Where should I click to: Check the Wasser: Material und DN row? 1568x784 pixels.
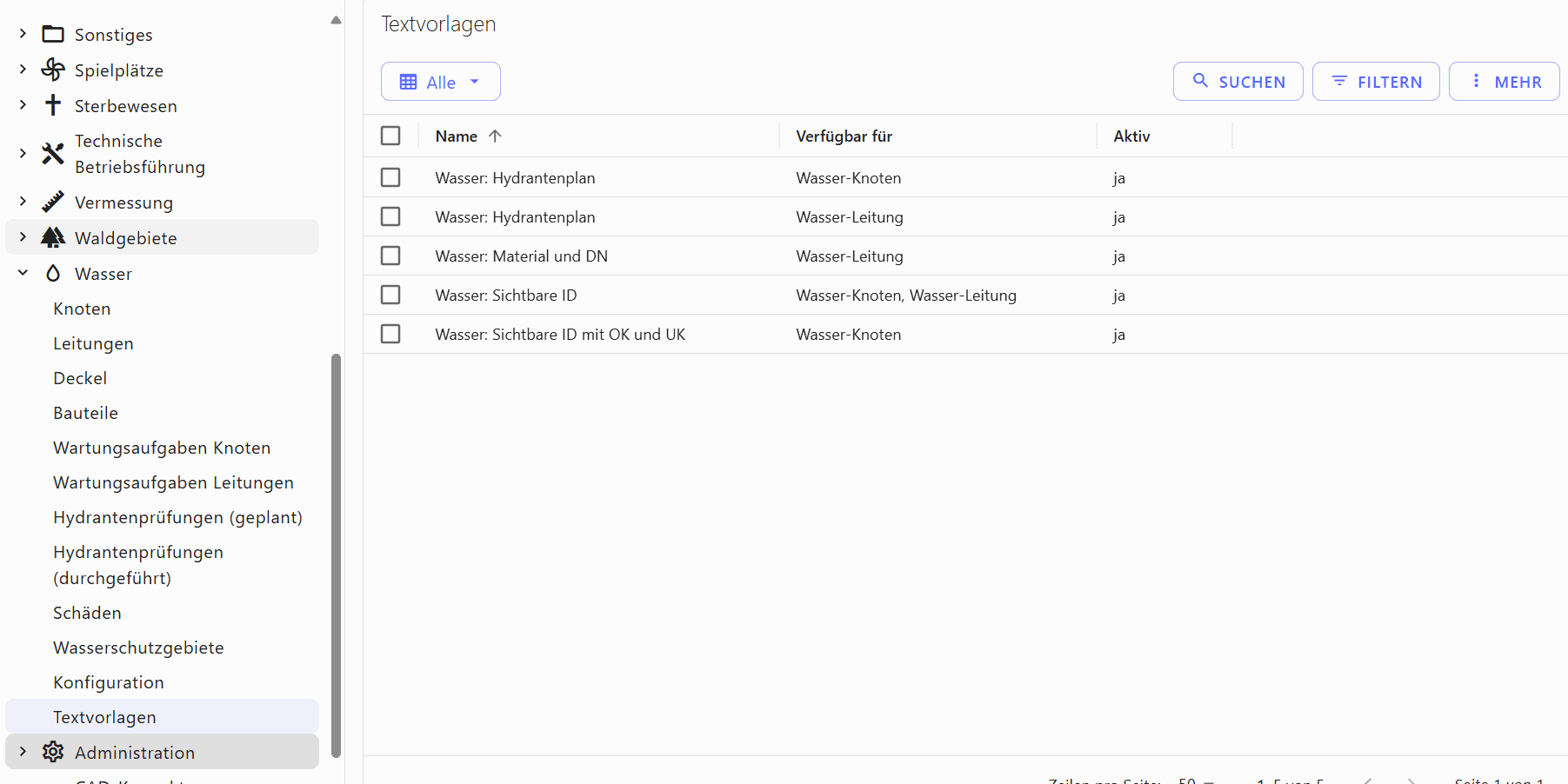pos(390,256)
